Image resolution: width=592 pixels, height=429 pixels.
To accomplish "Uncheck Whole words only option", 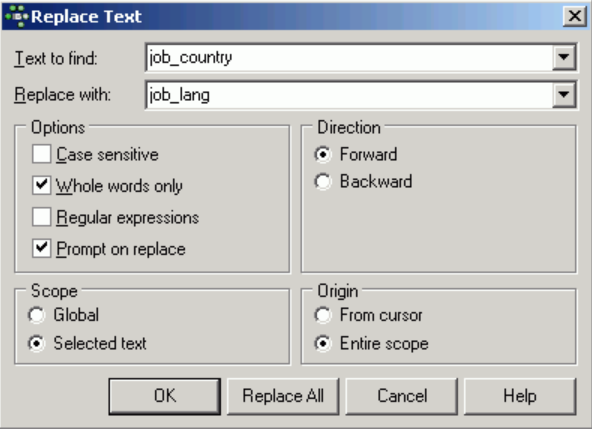I will tap(42, 185).
